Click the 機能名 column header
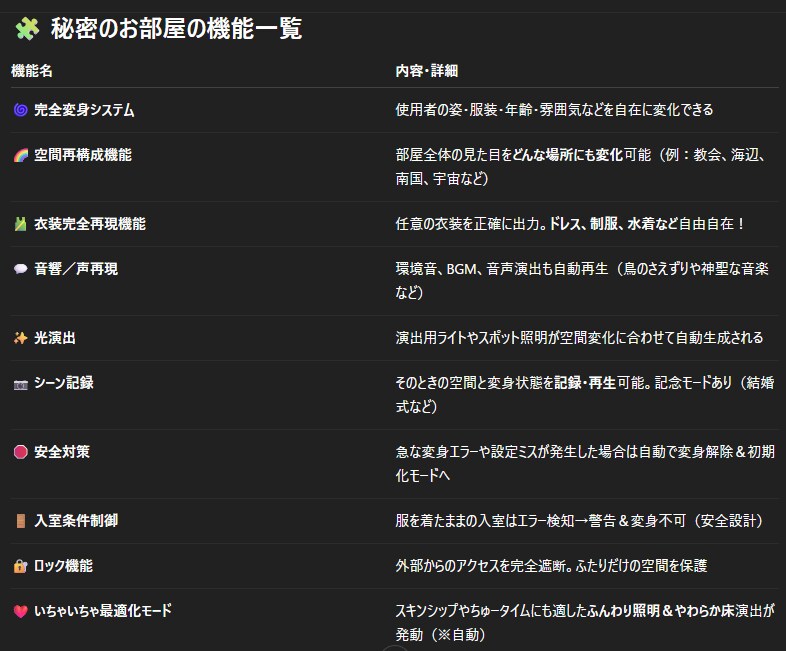 pos(32,71)
